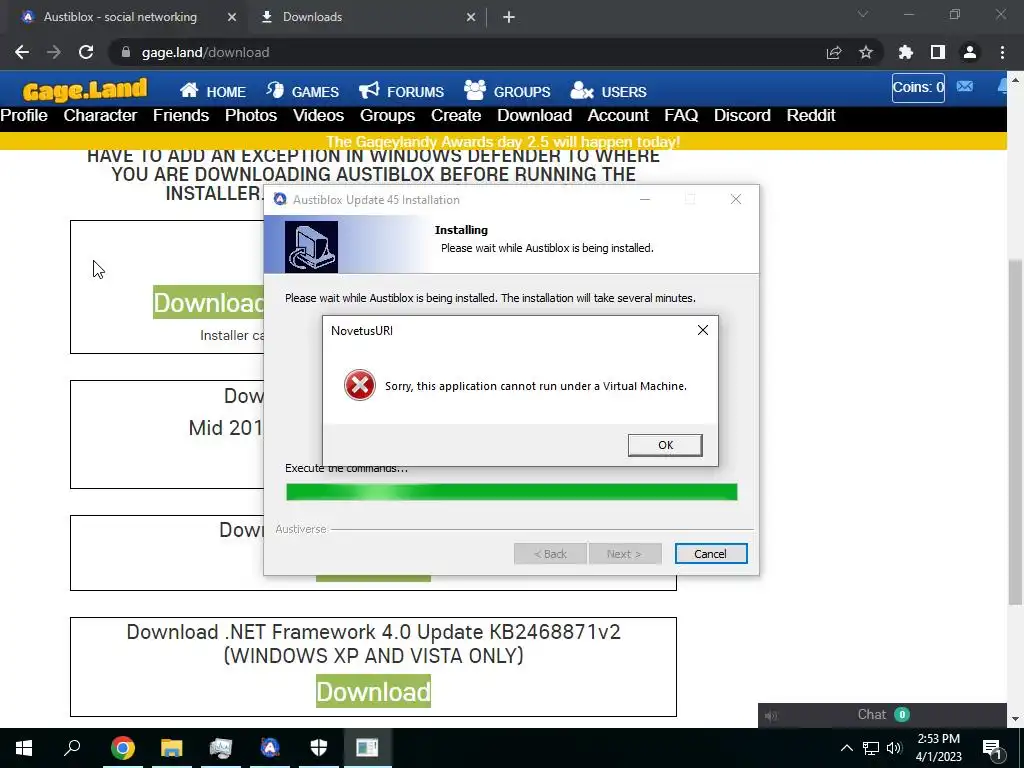
Task: Open the Reddit link
Action: 810,116
